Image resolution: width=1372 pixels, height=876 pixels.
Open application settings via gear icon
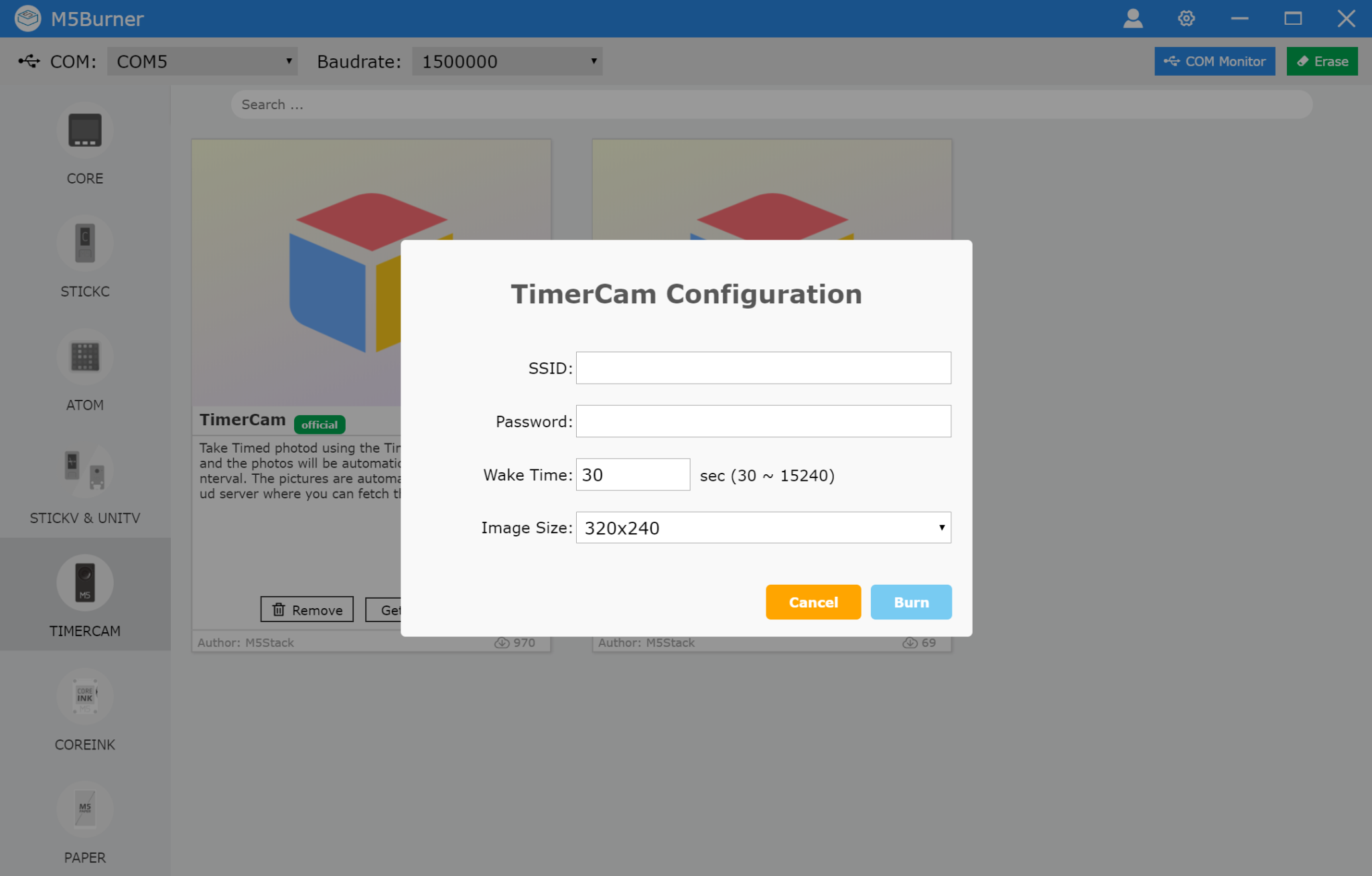coord(1186,18)
